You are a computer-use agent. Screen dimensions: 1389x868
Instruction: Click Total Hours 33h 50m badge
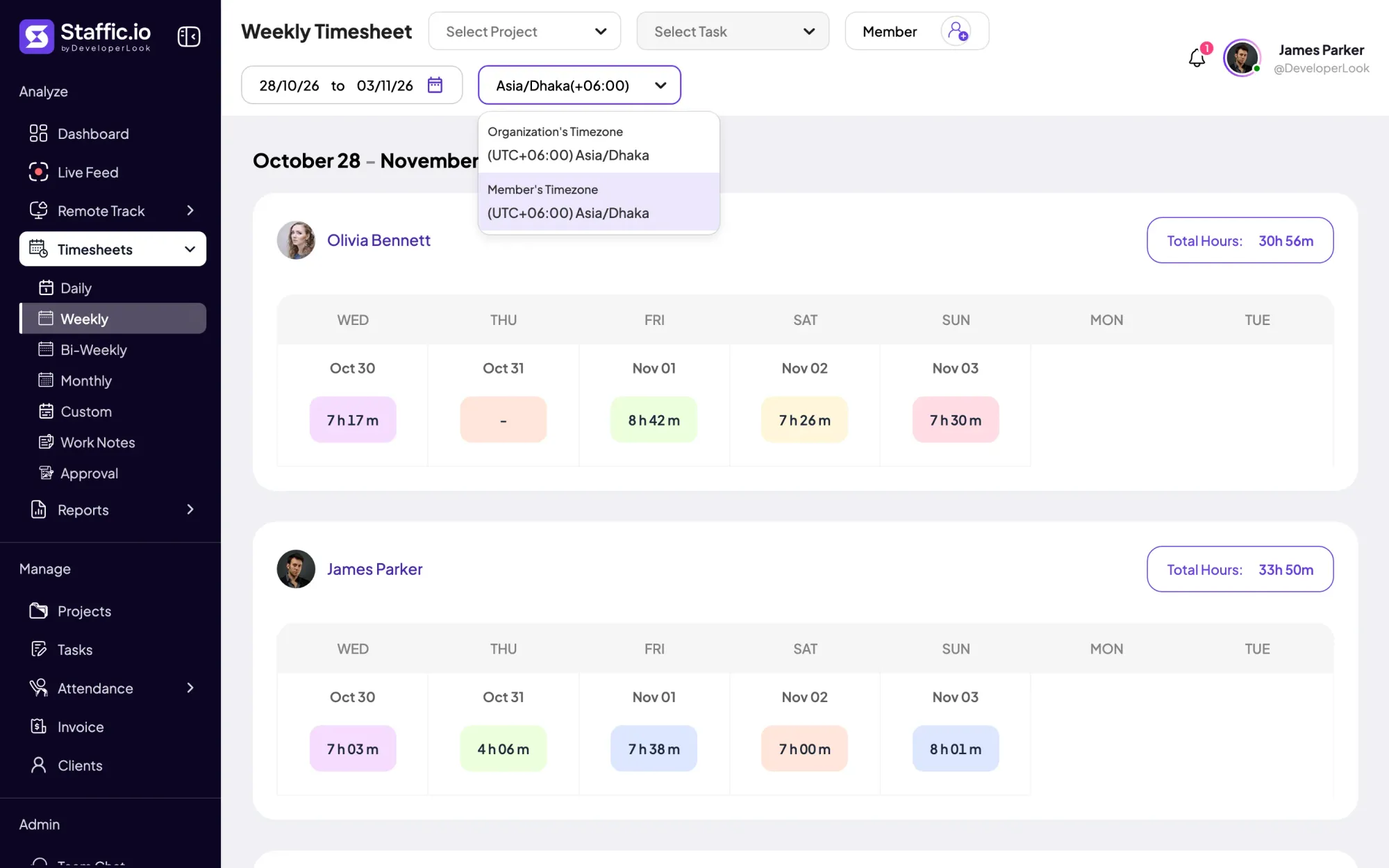click(x=1240, y=569)
